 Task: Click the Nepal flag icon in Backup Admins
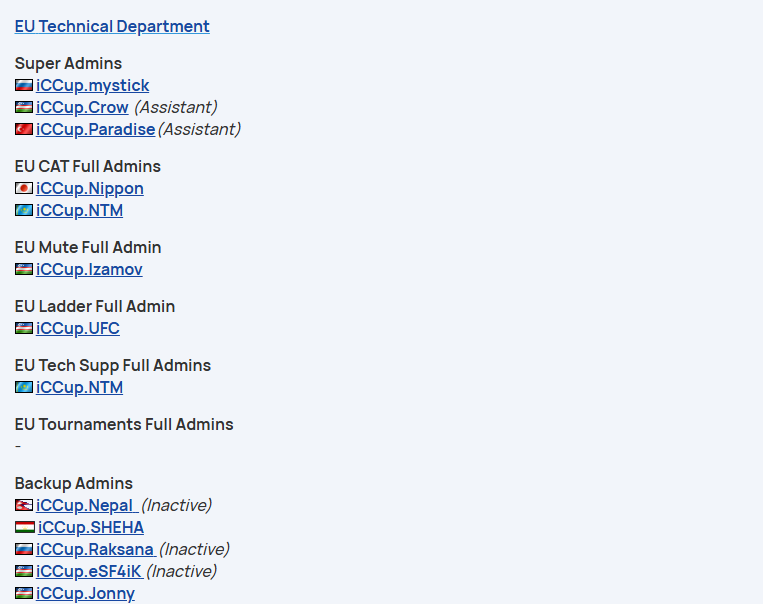24,505
